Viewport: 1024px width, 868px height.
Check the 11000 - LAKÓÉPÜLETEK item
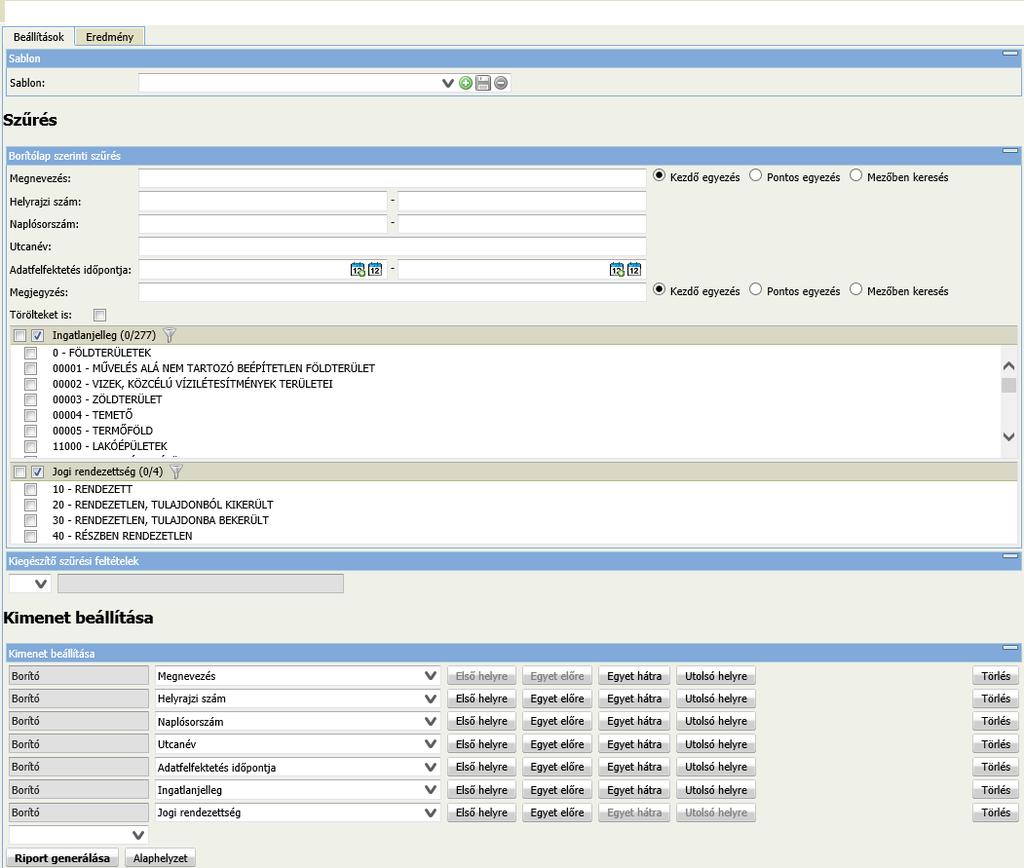[x=31, y=447]
